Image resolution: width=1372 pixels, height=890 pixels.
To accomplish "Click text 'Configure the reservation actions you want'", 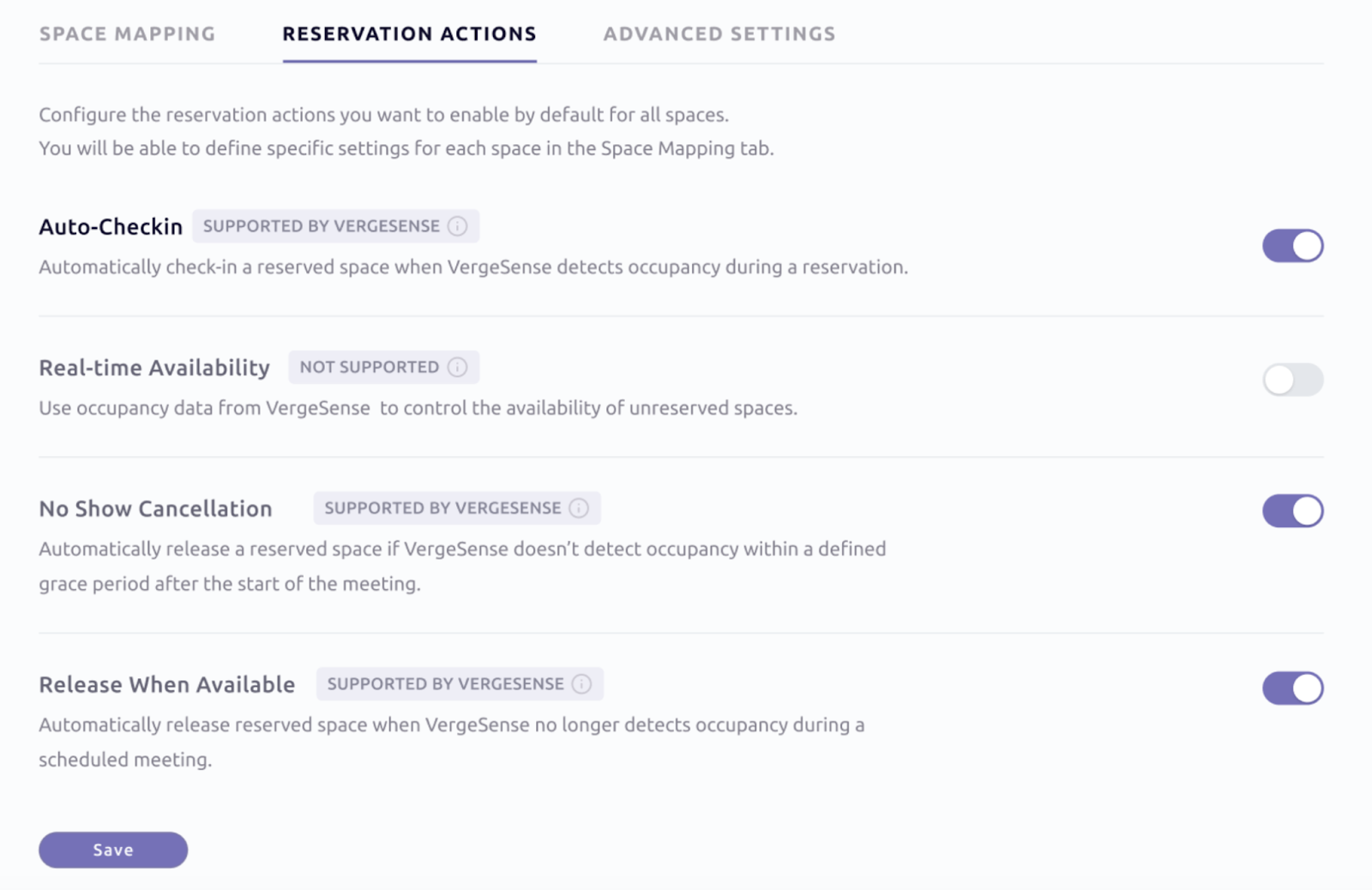I will click(x=383, y=115).
